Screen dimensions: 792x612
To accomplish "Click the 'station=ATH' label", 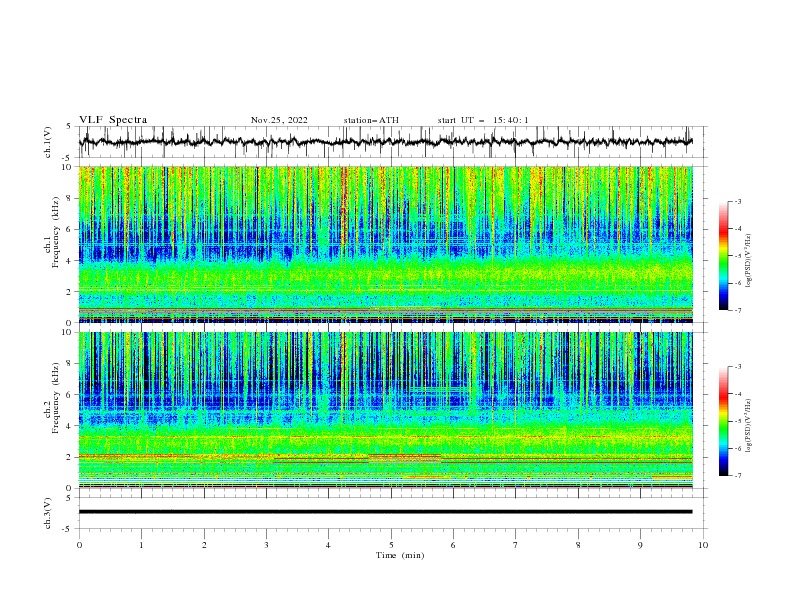I will (x=371, y=120).
